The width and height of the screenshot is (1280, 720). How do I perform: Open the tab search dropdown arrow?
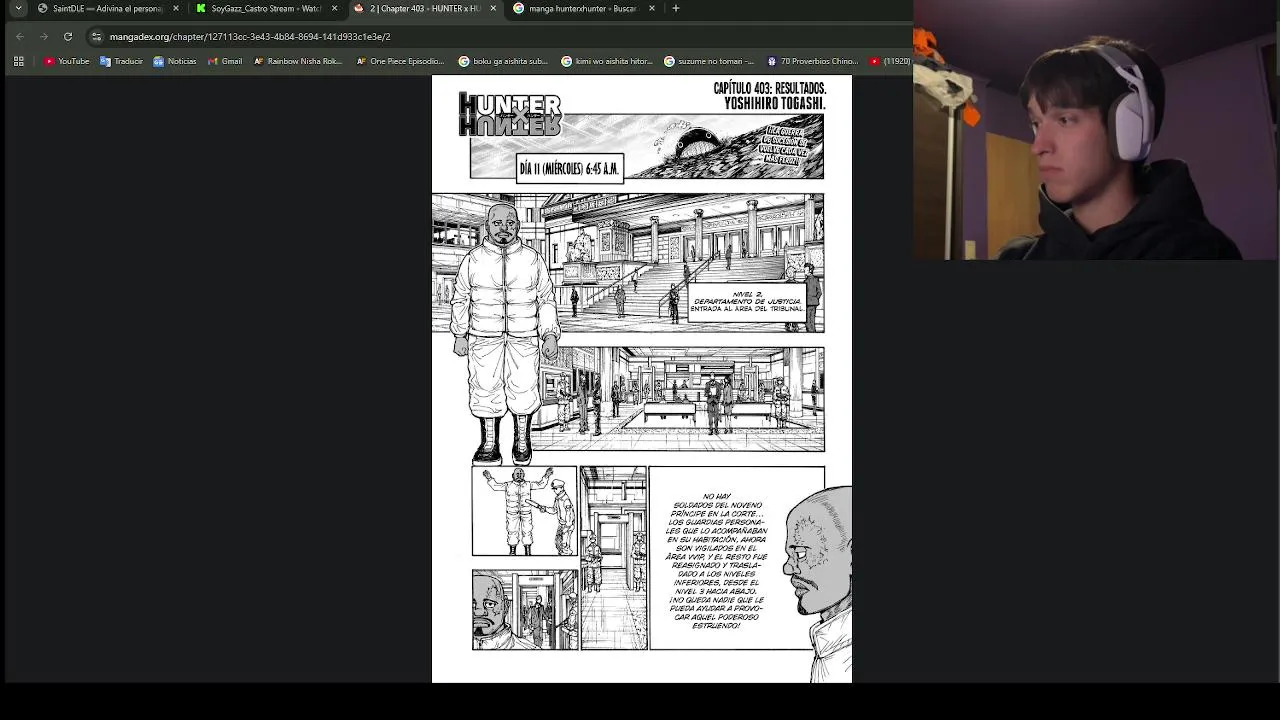tap(18, 8)
